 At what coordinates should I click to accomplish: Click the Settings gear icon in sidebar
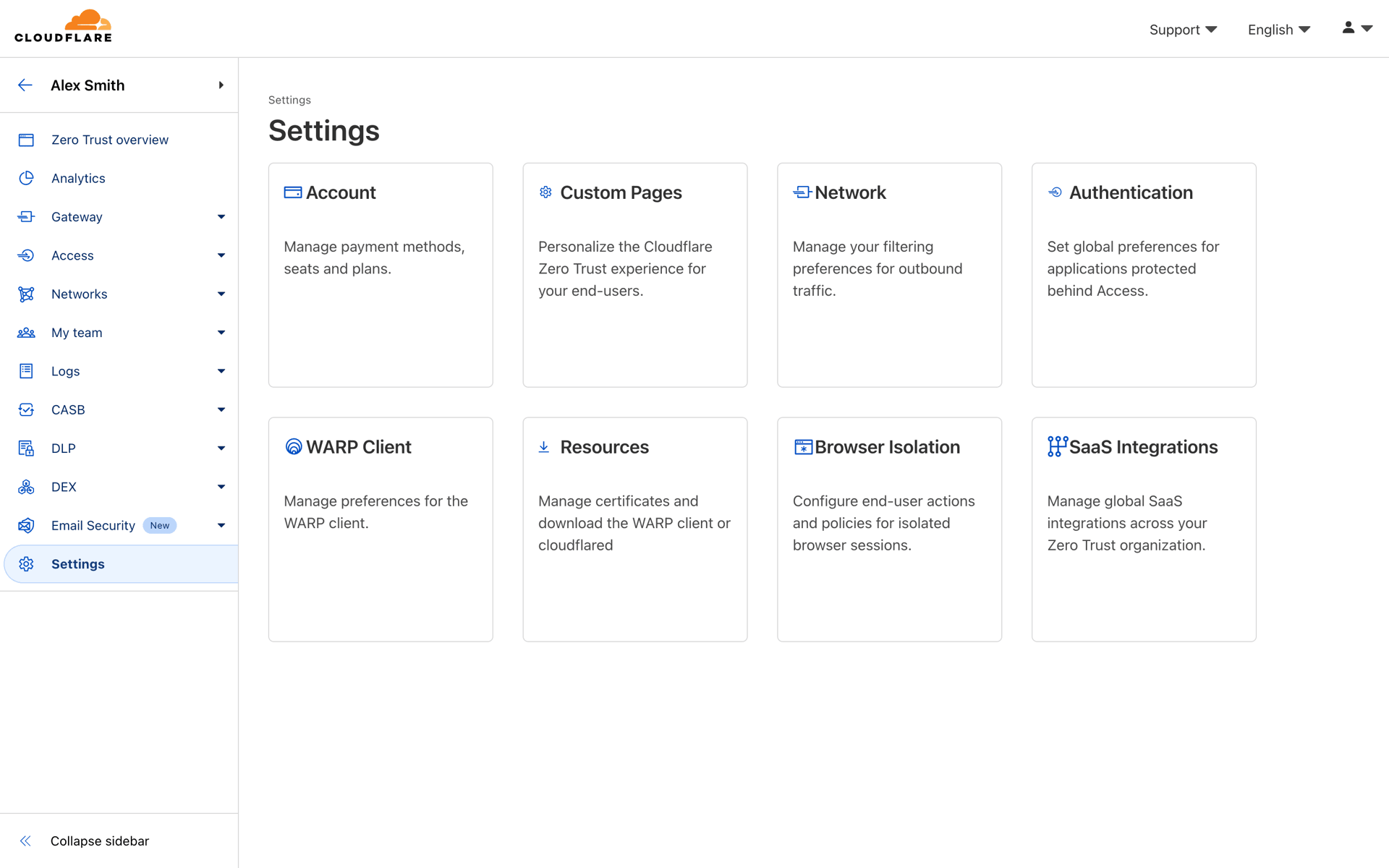pos(26,564)
